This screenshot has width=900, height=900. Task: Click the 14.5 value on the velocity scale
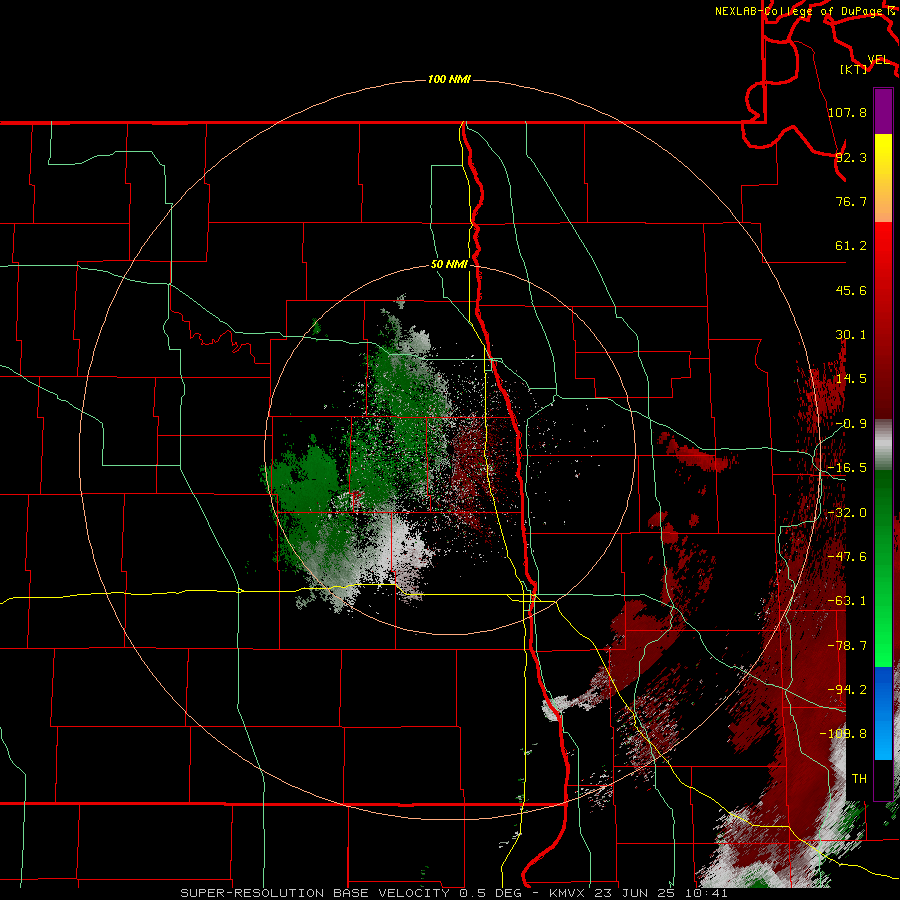(851, 379)
